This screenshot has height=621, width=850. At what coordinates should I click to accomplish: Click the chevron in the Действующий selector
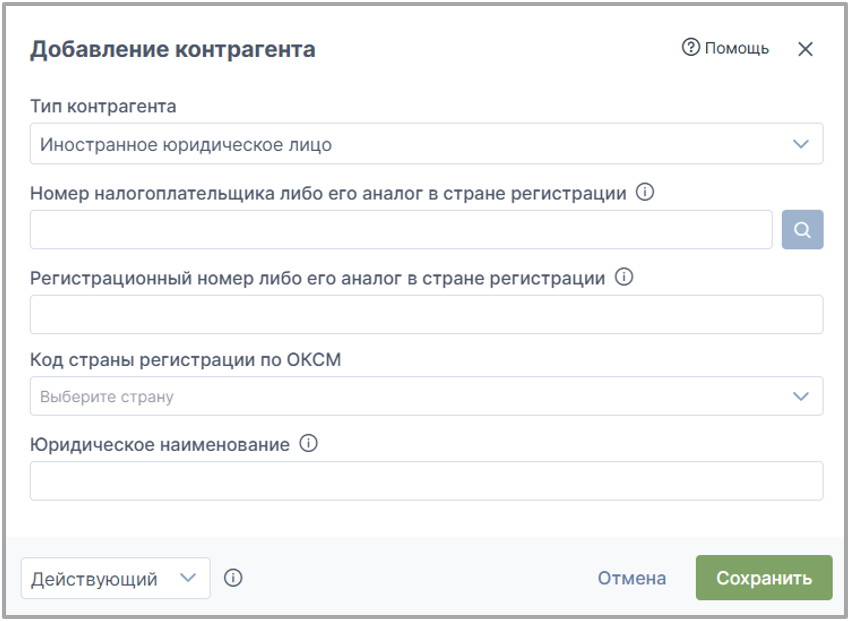188,578
